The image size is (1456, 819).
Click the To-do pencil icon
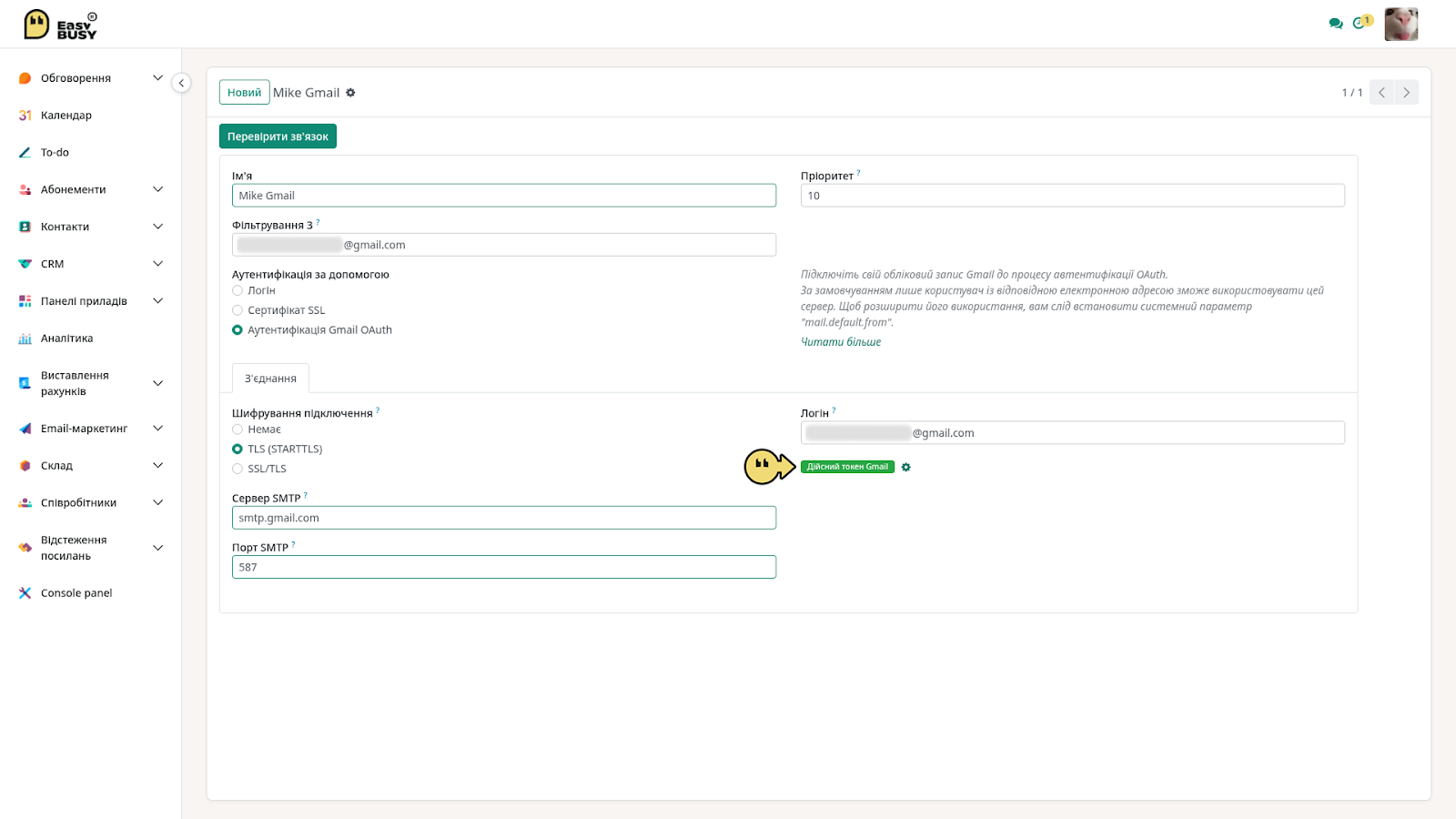coord(25,153)
